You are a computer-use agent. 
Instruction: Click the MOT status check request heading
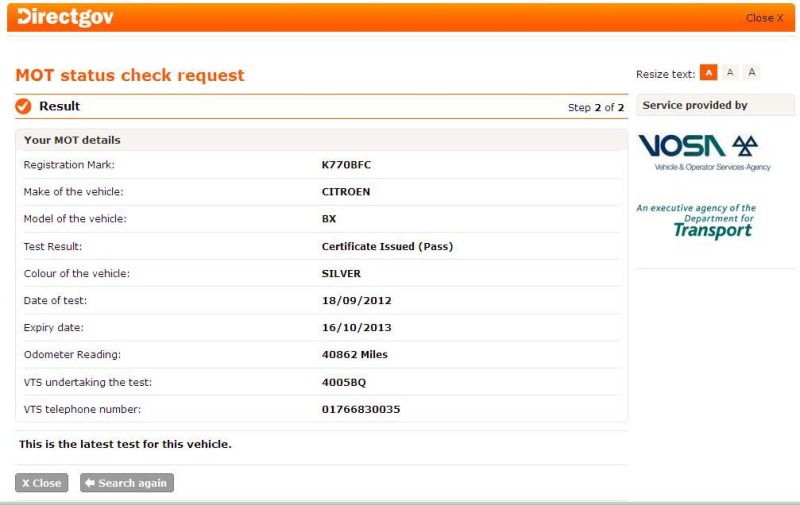(130, 75)
